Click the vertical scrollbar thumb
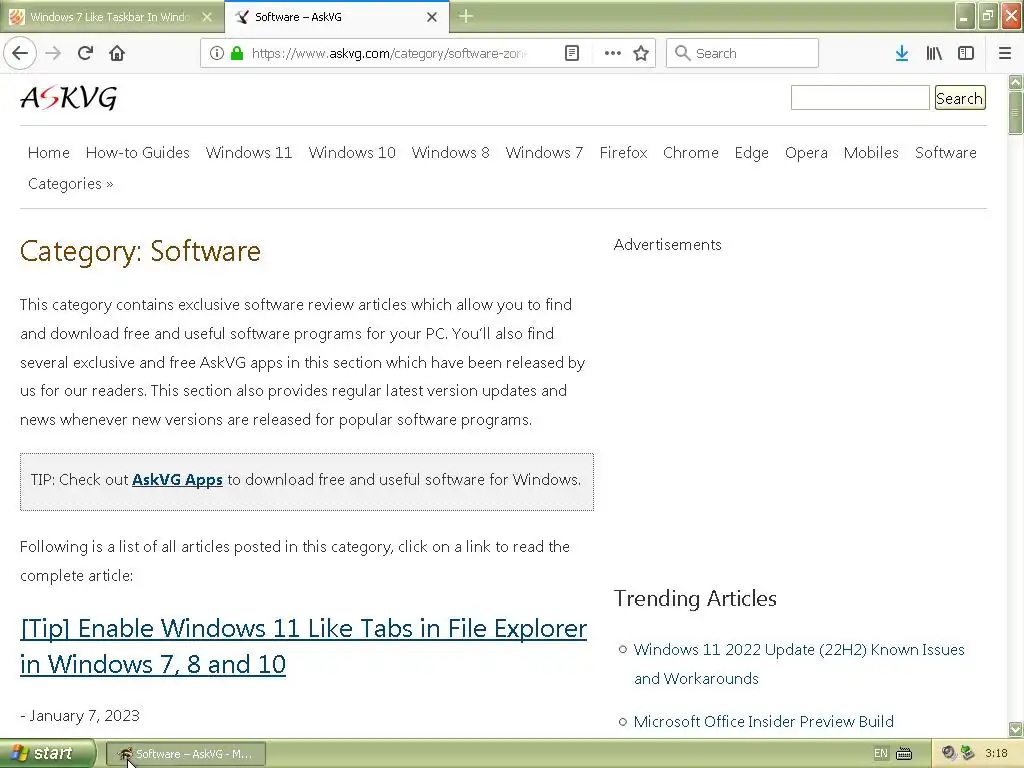 1016,113
